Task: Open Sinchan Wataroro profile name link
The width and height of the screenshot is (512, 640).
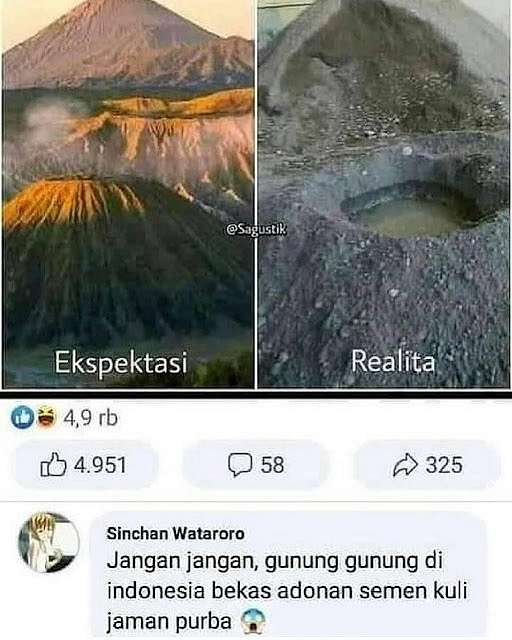Action: tap(176, 533)
